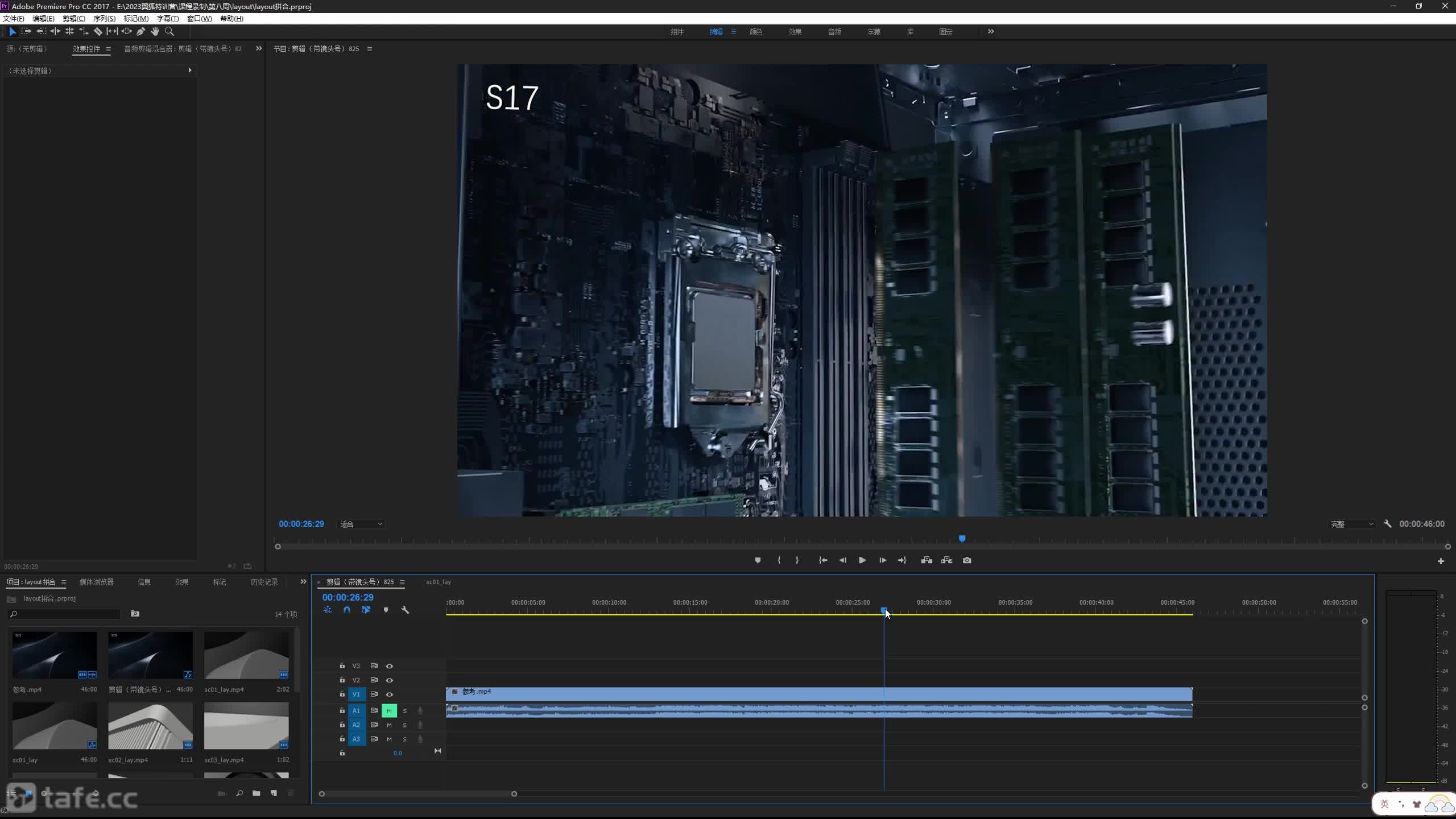Toggle nest-as-sequence insert mode button

click(328, 610)
